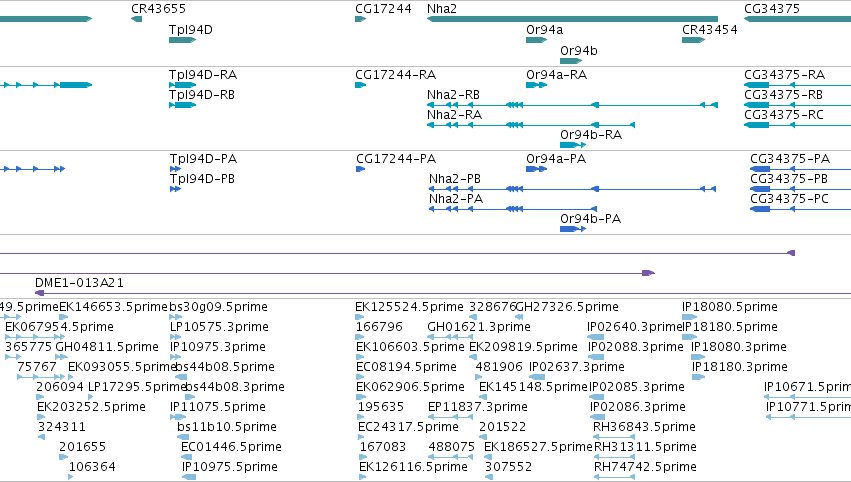
Task: Select the Or94a-RA transcript feature
Action: pos(536,85)
